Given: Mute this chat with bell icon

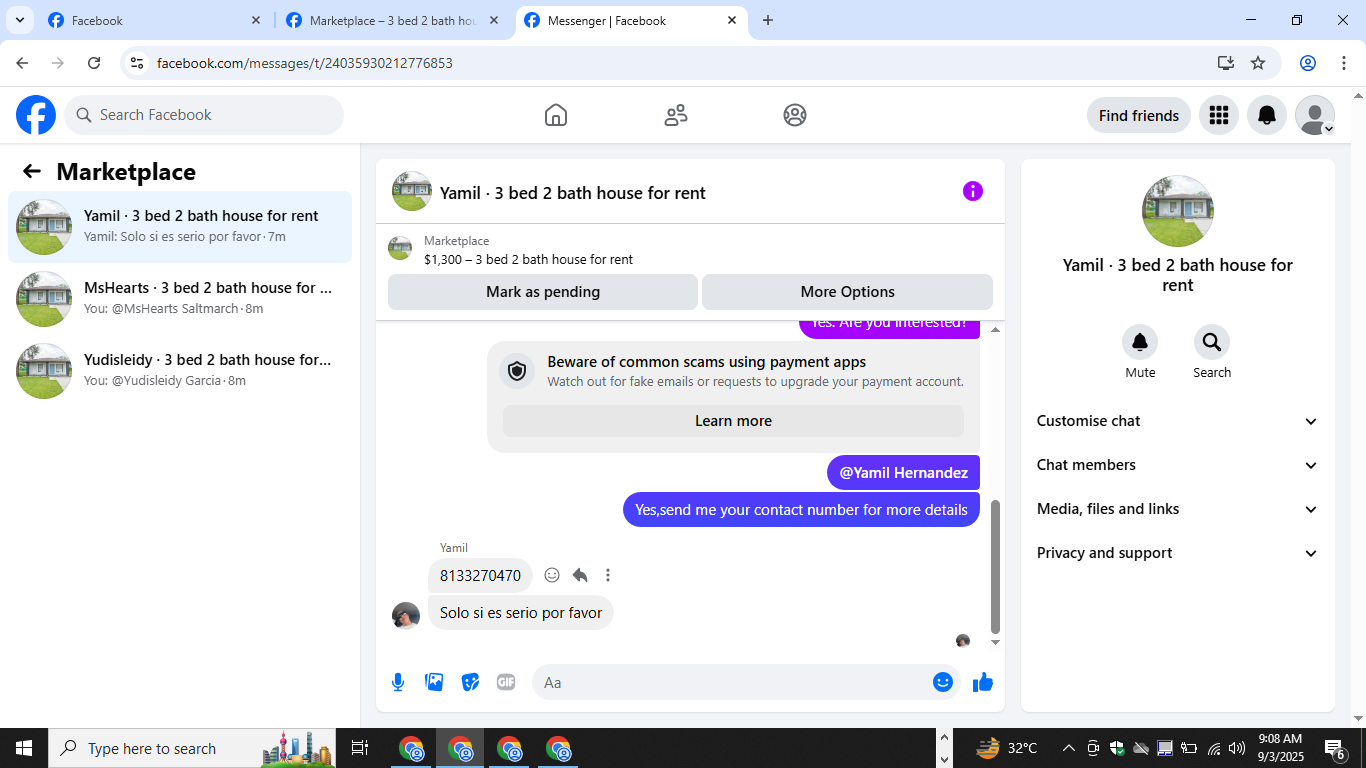Looking at the screenshot, I should tap(1140, 343).
